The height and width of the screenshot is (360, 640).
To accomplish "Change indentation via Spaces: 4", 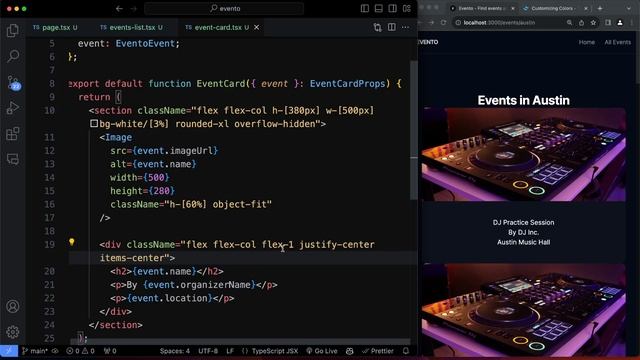I will pyautogui.click(x=175, y=351).
